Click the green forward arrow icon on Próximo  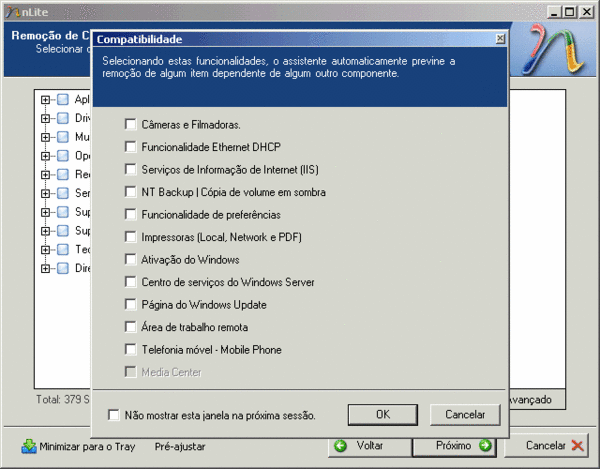(x=485, y=445)
